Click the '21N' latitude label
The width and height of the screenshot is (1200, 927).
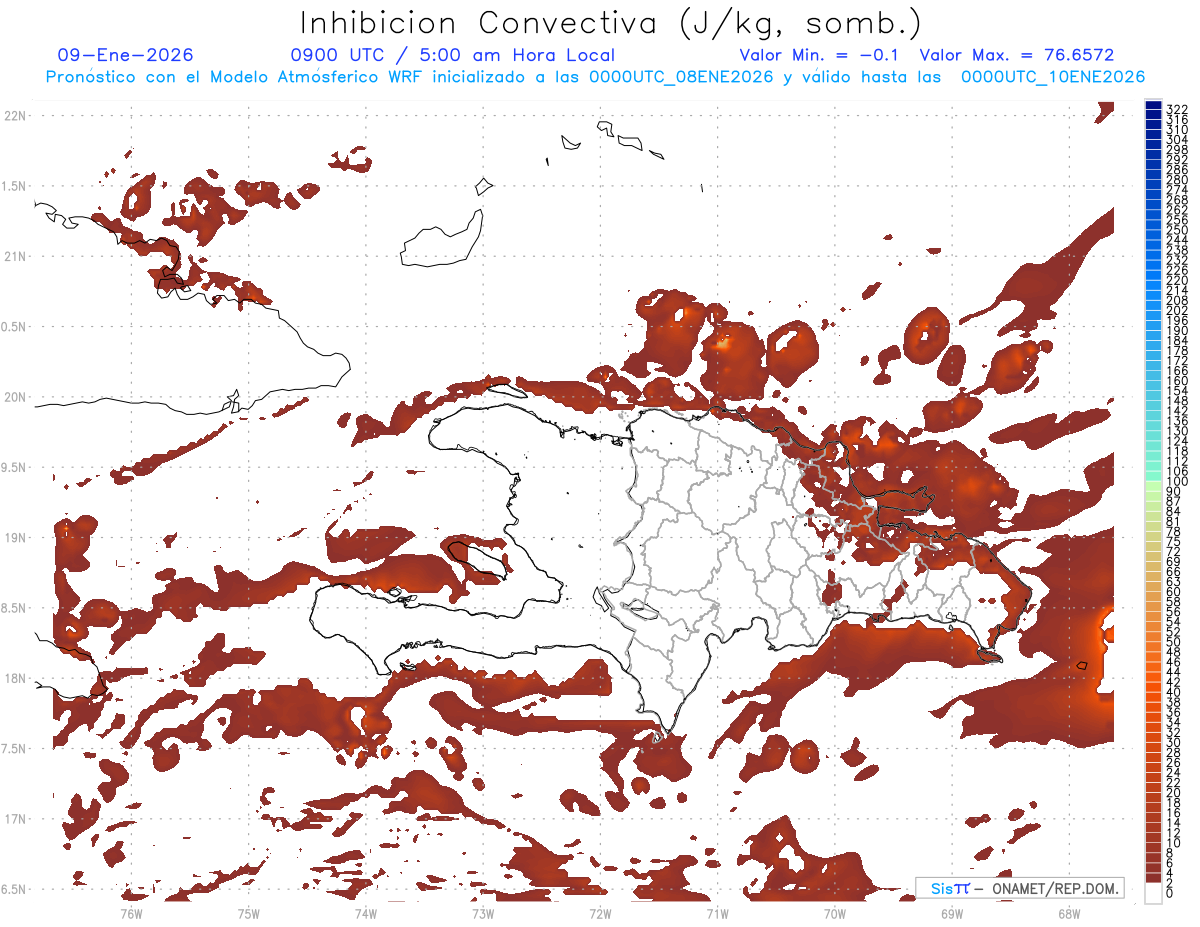[16, 256]
